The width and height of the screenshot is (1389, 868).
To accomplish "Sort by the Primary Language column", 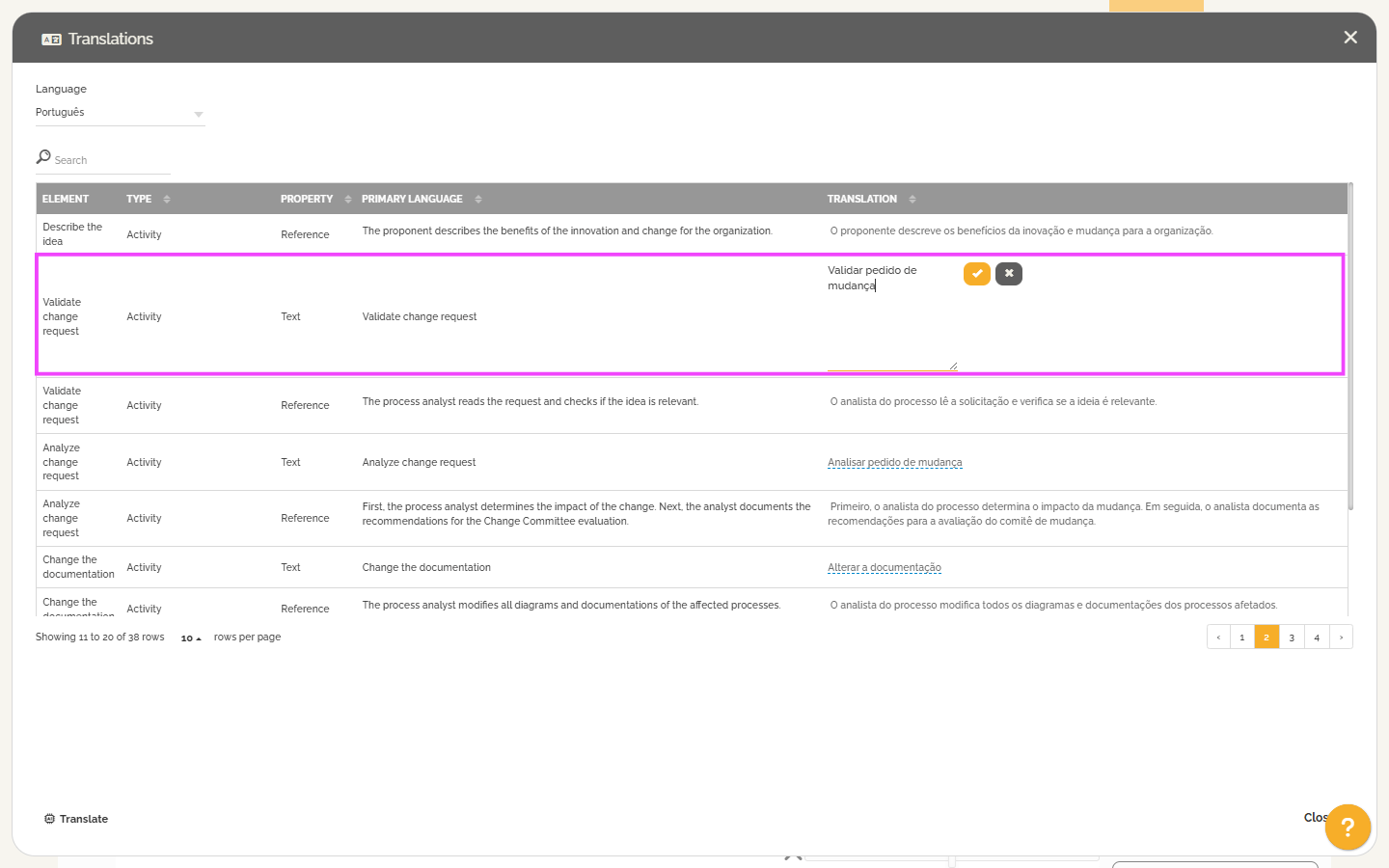I will 477,200.
